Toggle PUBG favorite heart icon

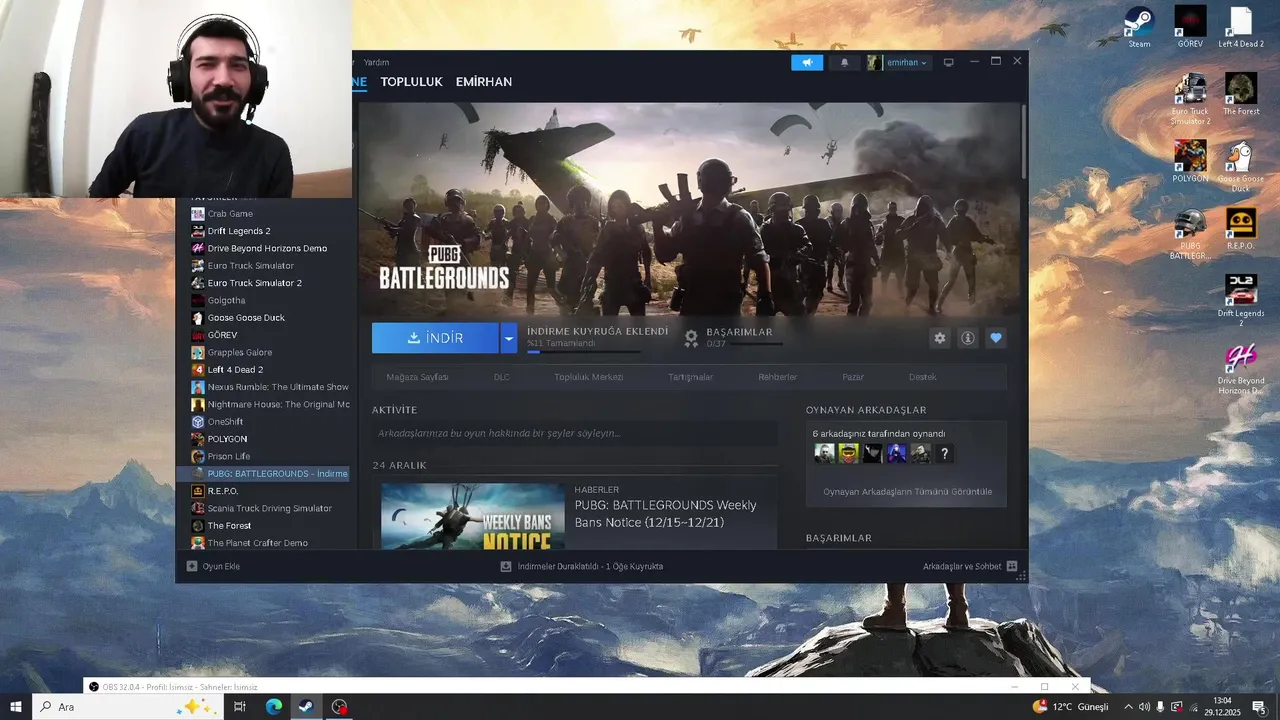click(995, 338)
